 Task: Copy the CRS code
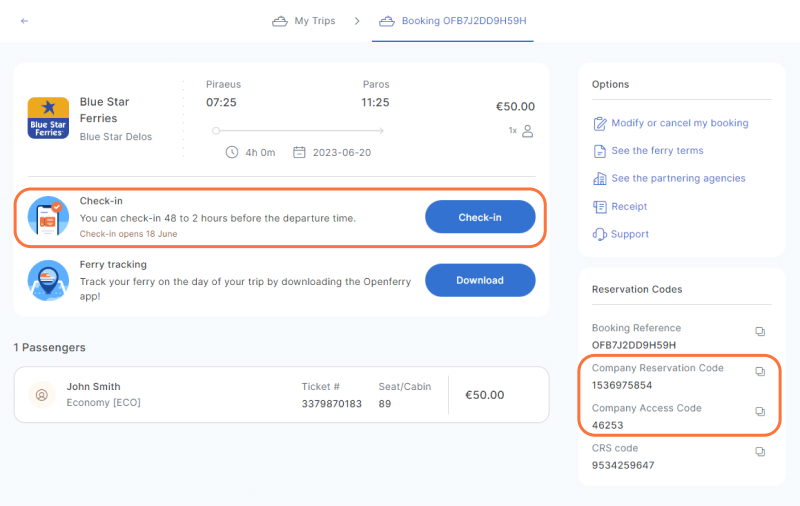[760, 451]
